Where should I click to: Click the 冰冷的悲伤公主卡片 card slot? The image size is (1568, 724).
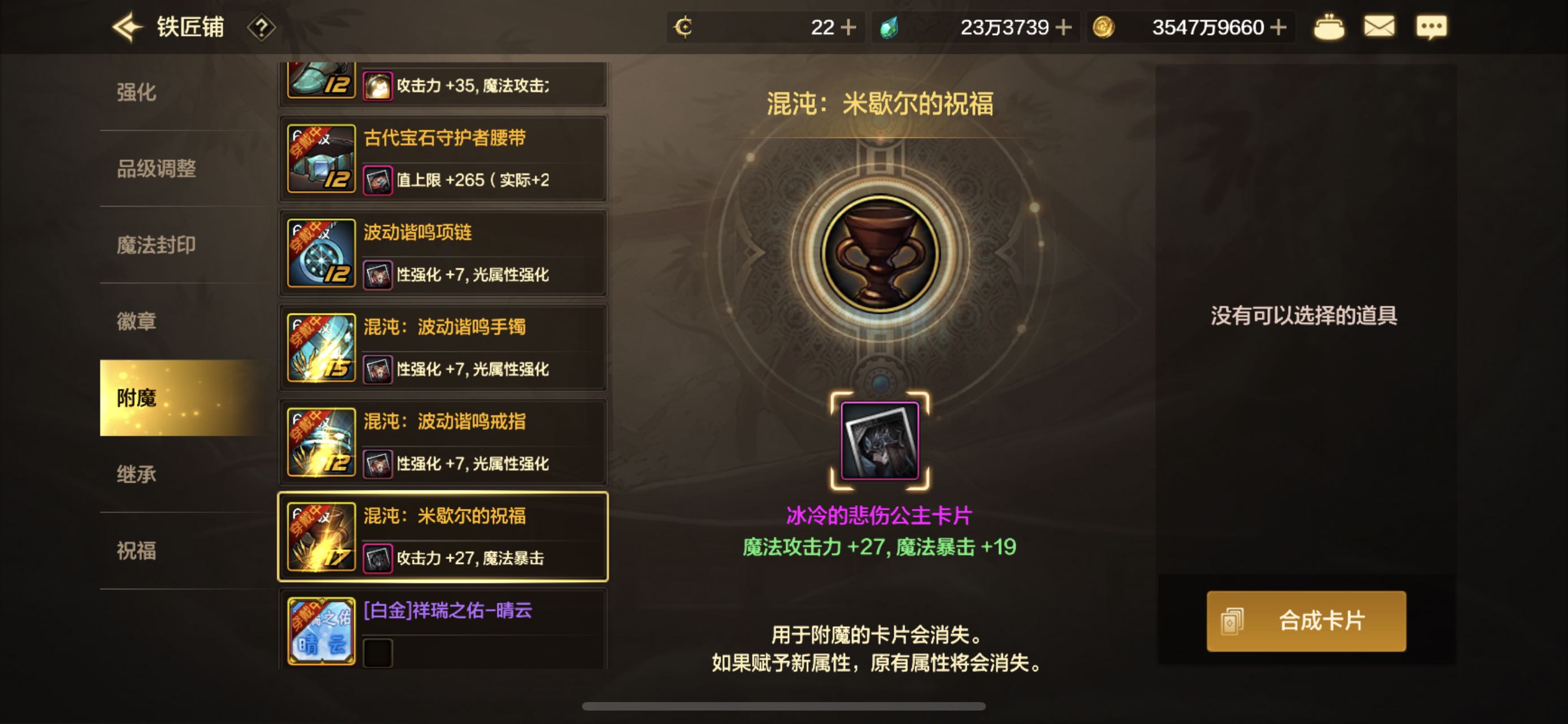pos(880,441)
